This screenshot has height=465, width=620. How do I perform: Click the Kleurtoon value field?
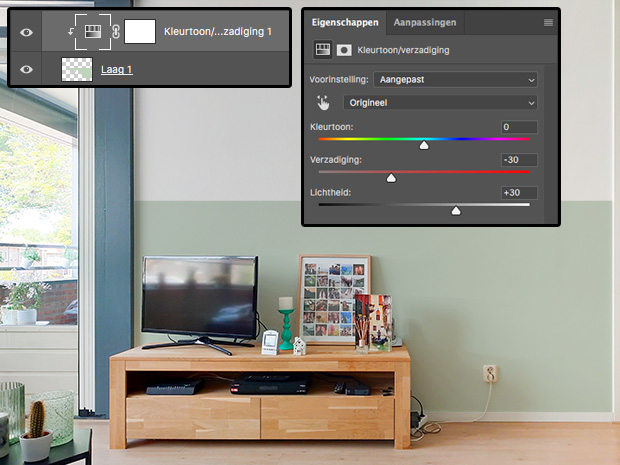coord(519,127)
